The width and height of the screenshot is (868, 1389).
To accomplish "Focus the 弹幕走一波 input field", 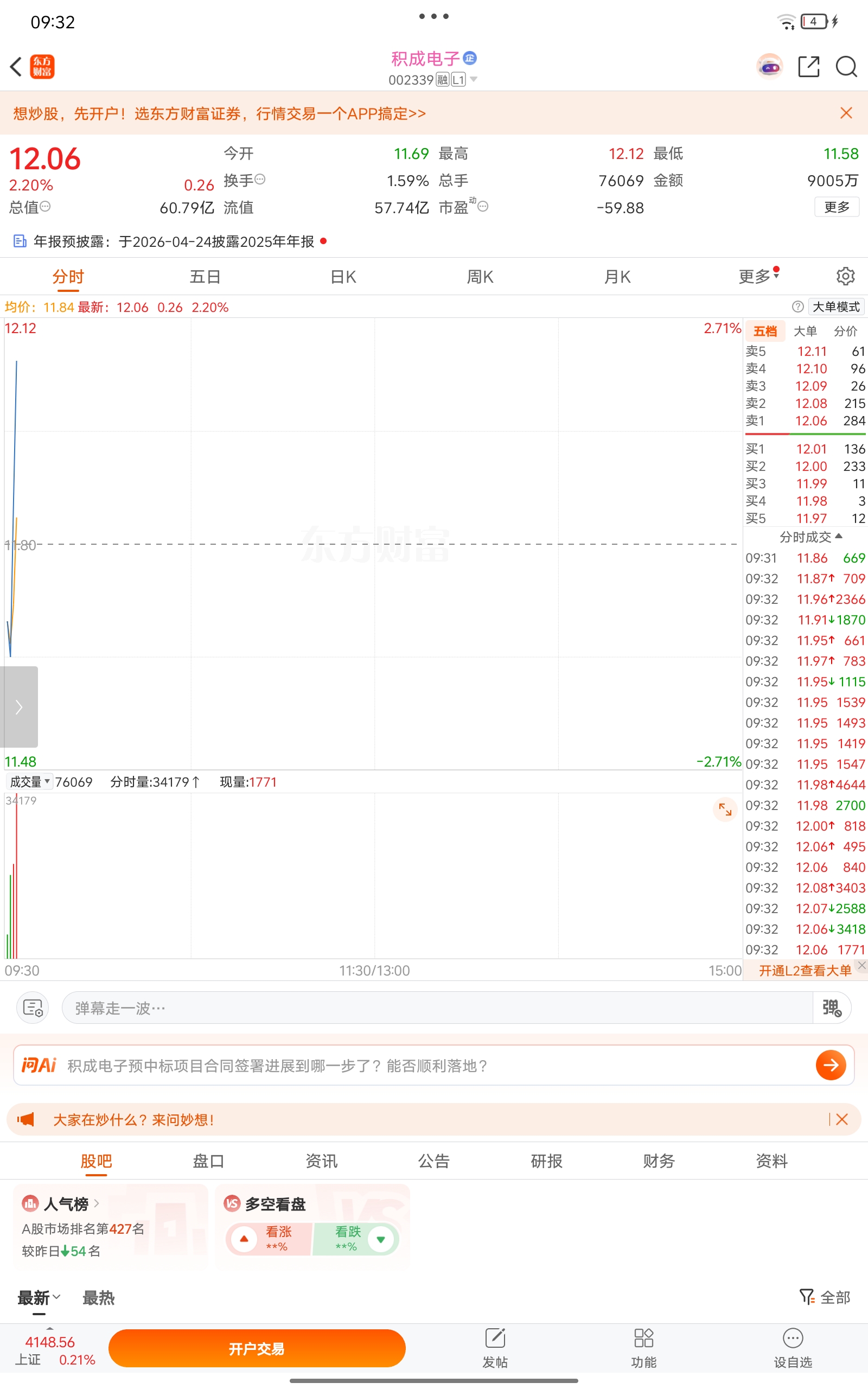I will coord(437,1008).
